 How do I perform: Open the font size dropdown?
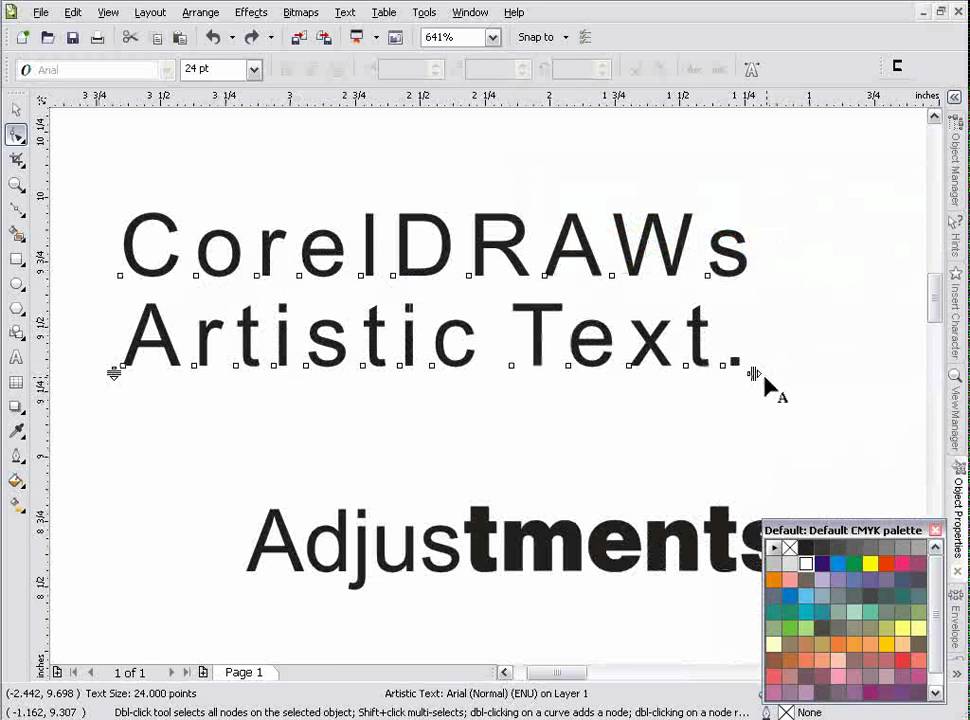254,70
